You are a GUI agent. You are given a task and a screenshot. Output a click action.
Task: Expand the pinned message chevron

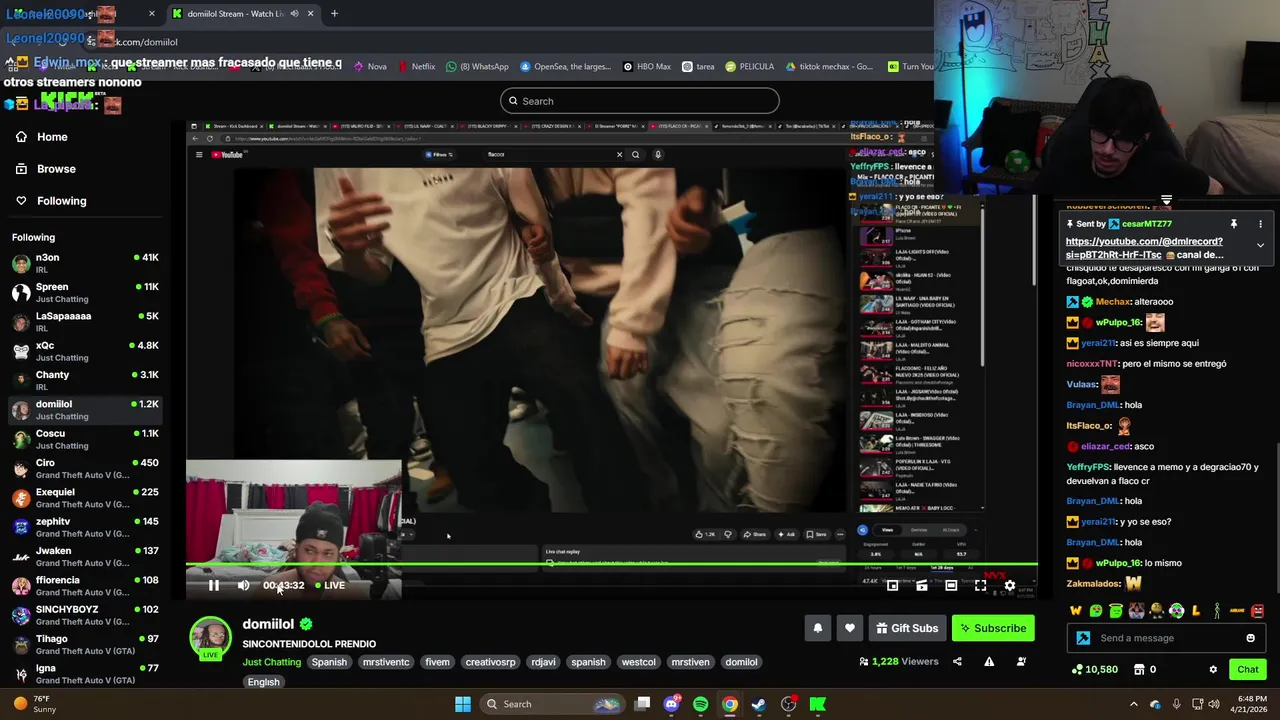(x=1260, y=245)
